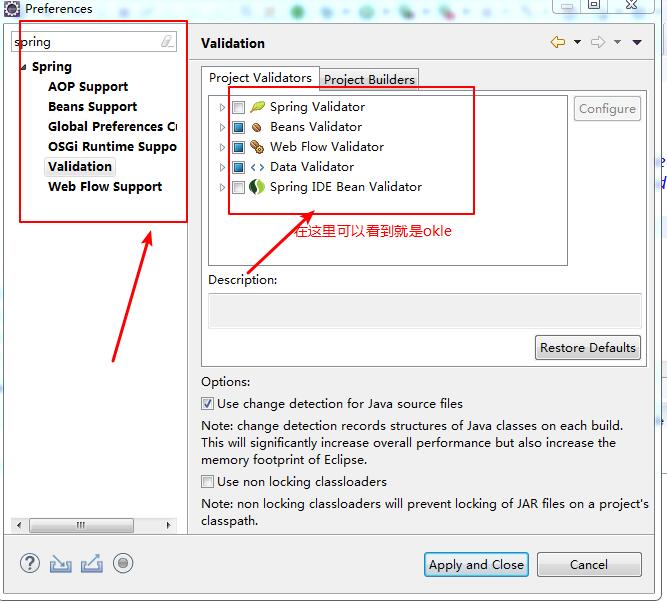
Task: Clear the filter text with eraser icon
Action: 167,42
